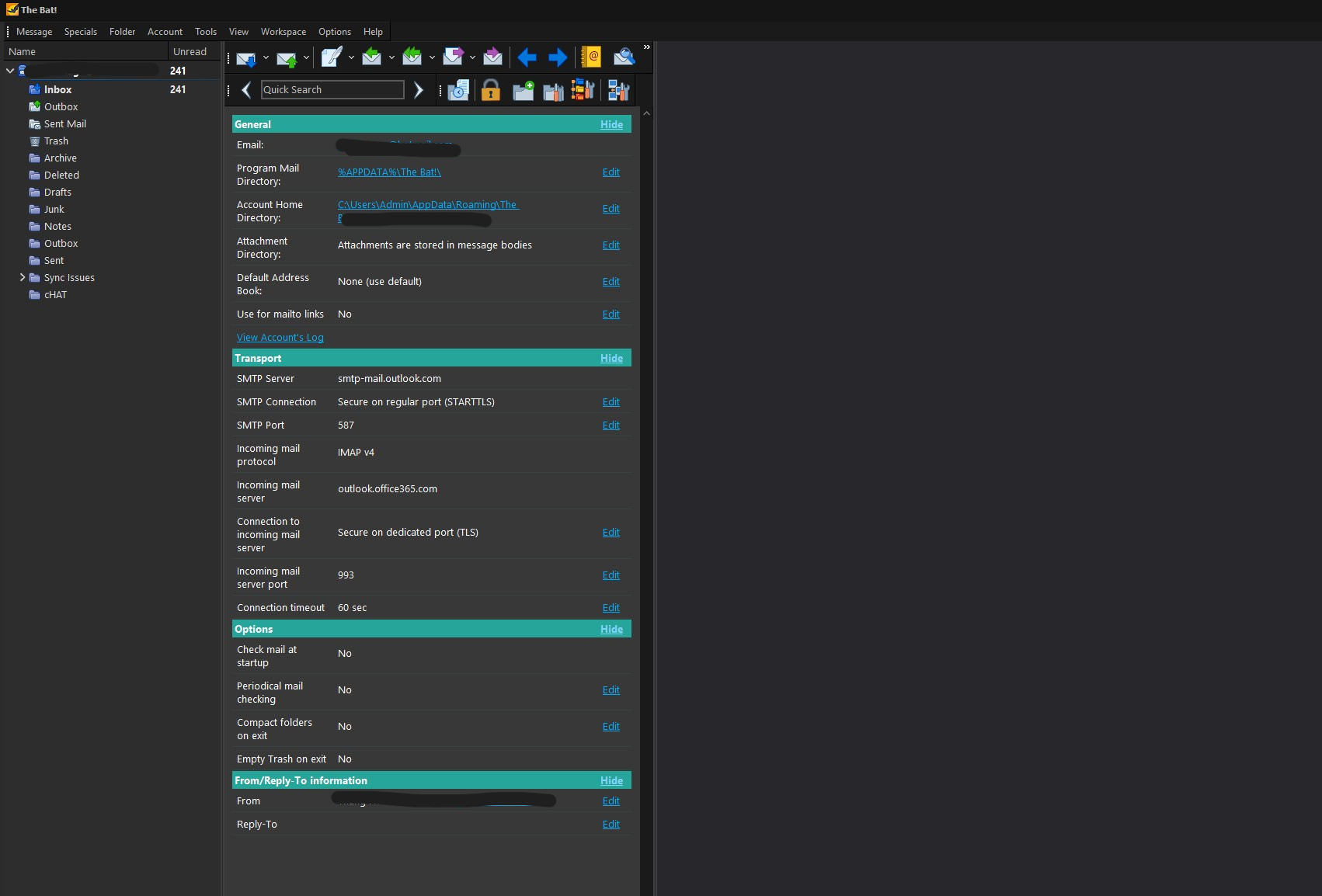
Task: Show more toolbar items via double chevron
Action: (646, 47)
